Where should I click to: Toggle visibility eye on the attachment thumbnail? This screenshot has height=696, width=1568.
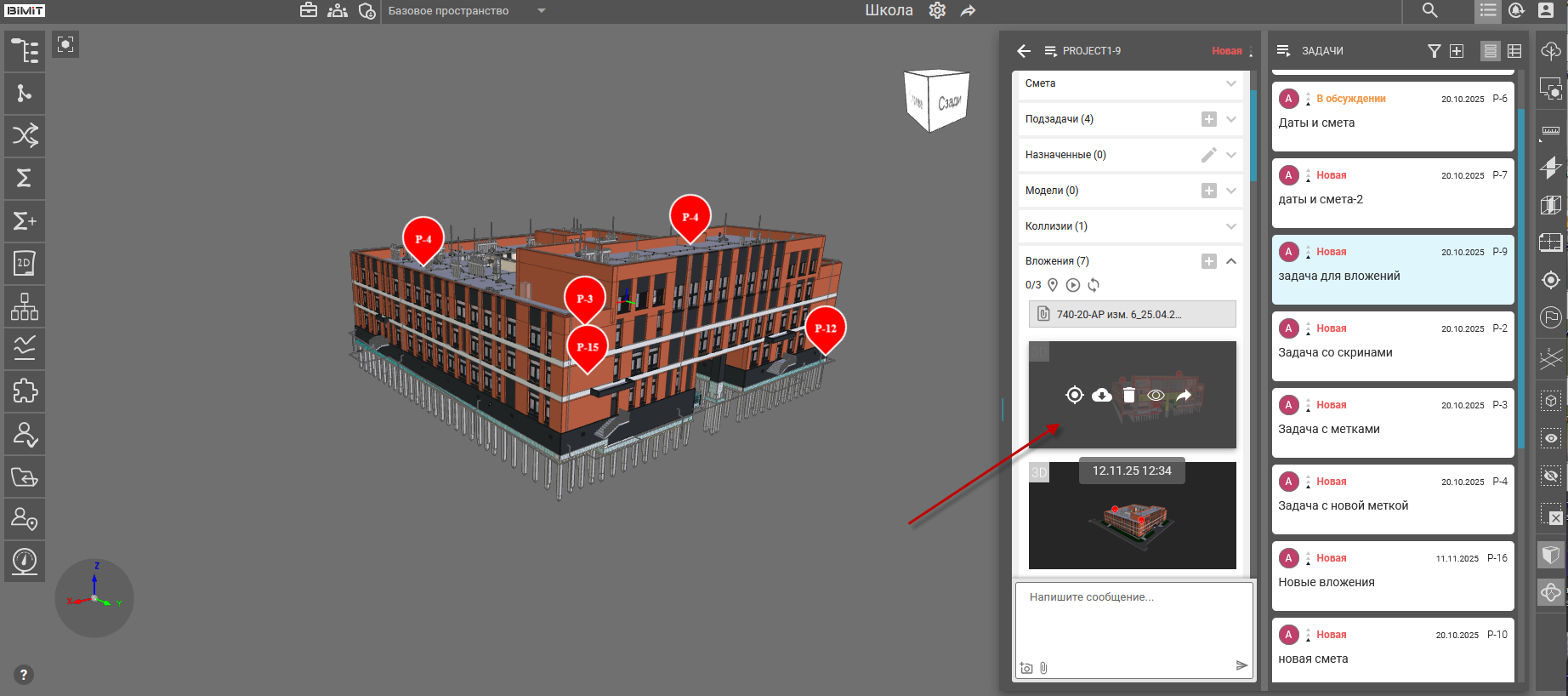[x=1156, y=395]
